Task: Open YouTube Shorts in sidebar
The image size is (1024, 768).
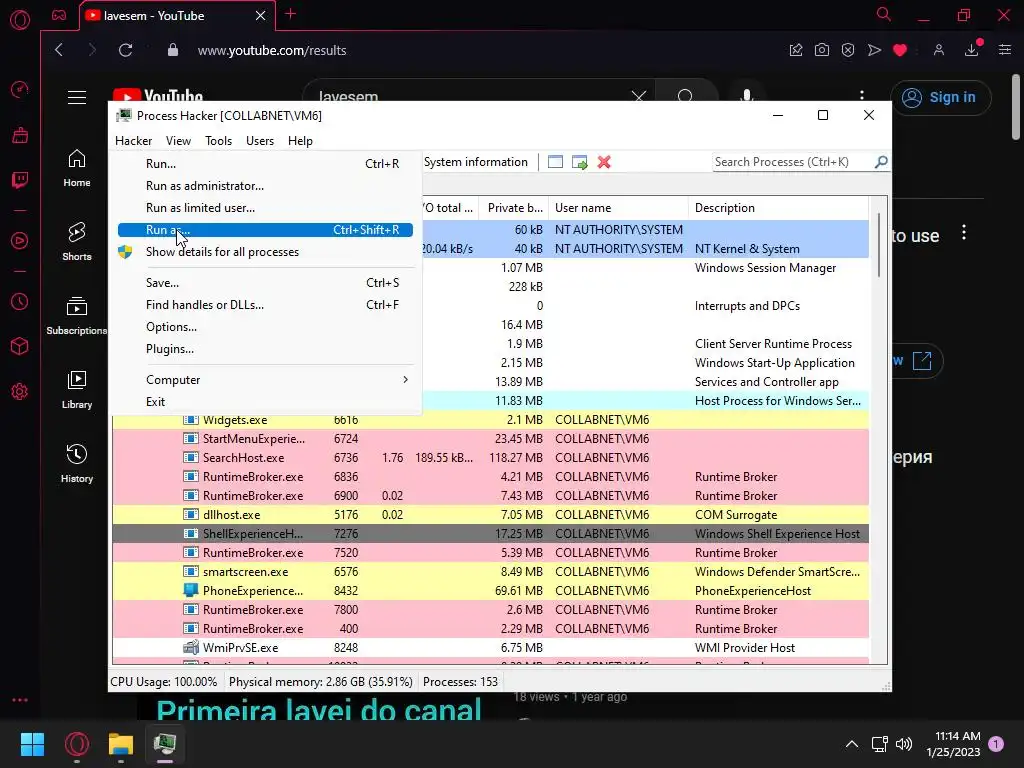Action: 77,241
